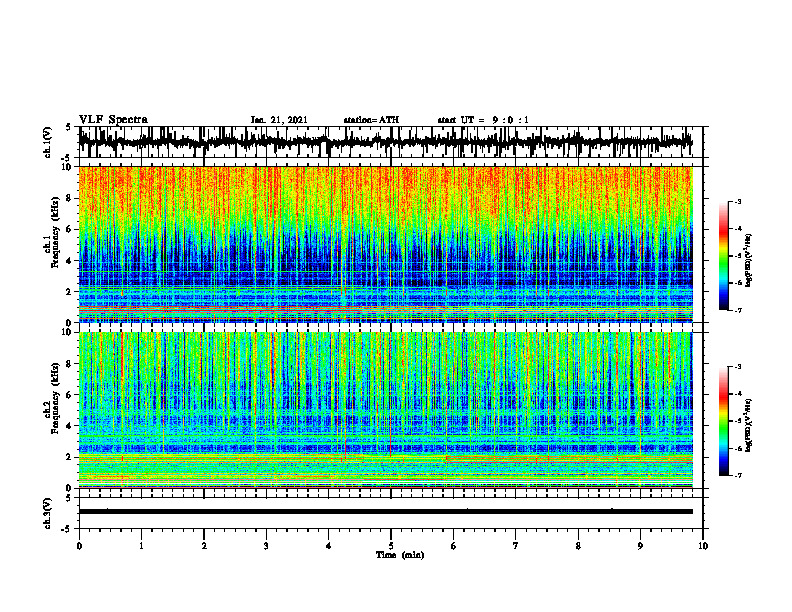
Task: Click the ch.2 "Frequency (kHz)" axis label
Action: 55,397
